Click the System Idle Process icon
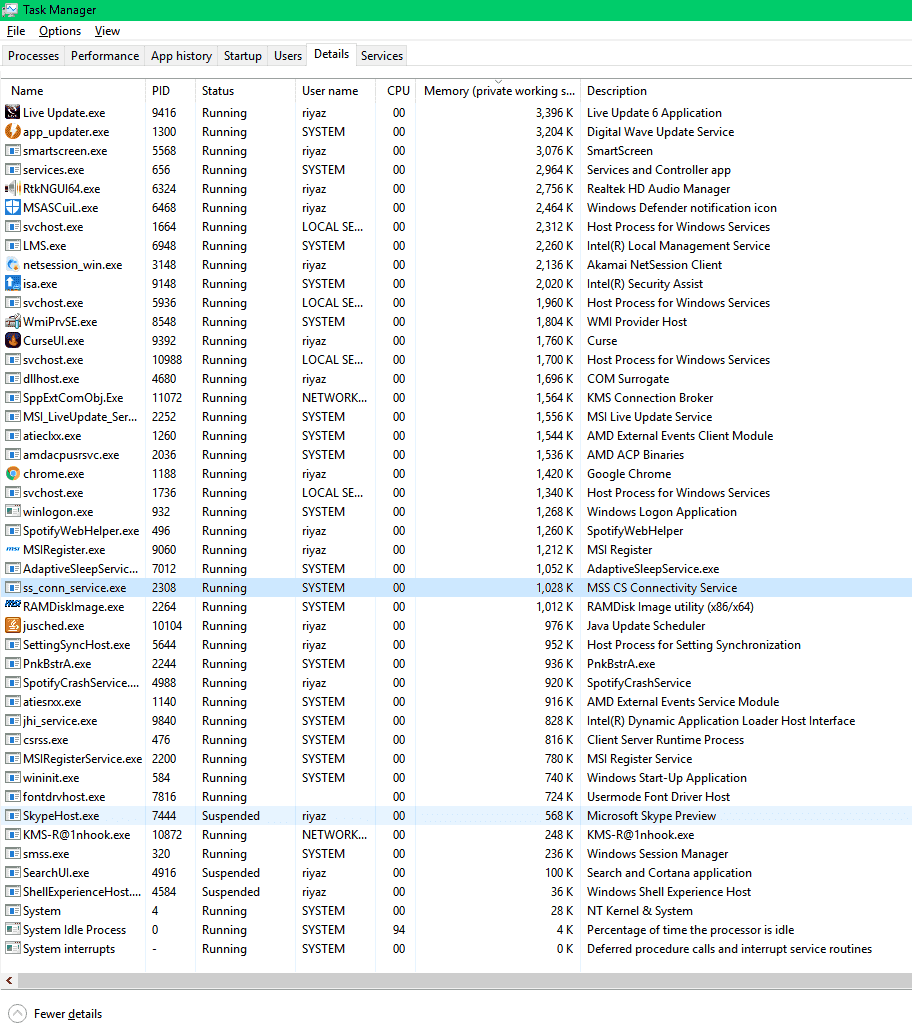The image size is (912, 1034). [x=13, y=929]
